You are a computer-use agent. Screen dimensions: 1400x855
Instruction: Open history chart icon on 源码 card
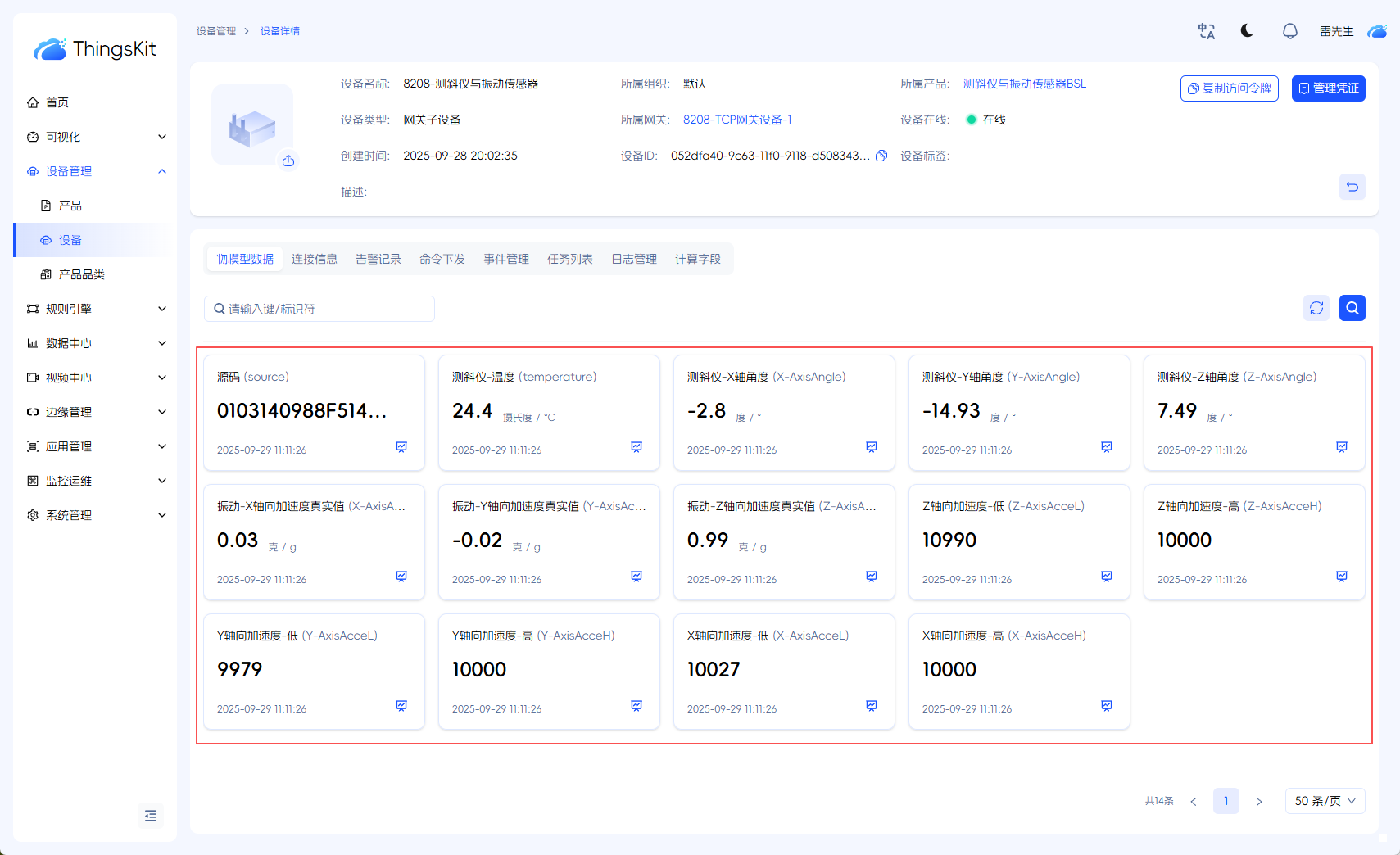[401, 447]
